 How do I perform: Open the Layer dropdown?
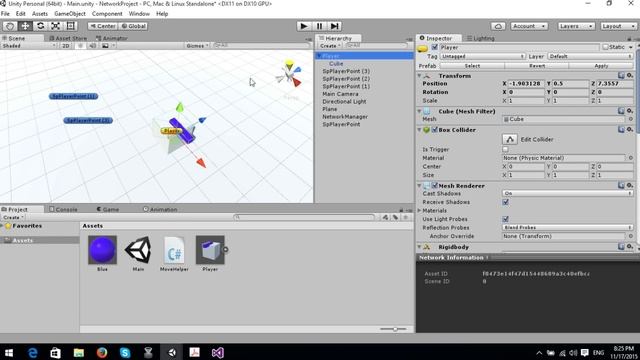(590, 56)
